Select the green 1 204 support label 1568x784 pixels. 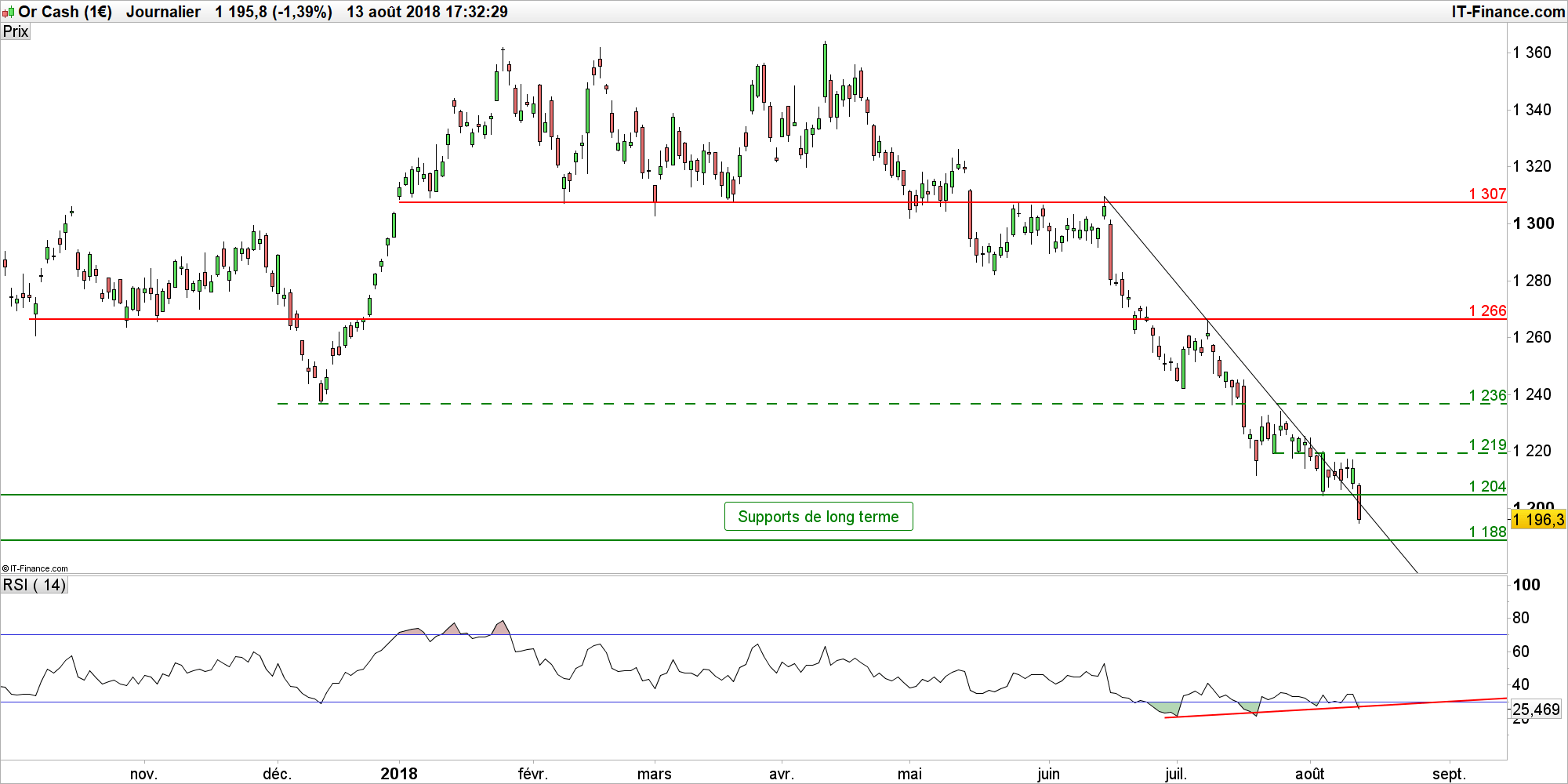[1487, 486]
